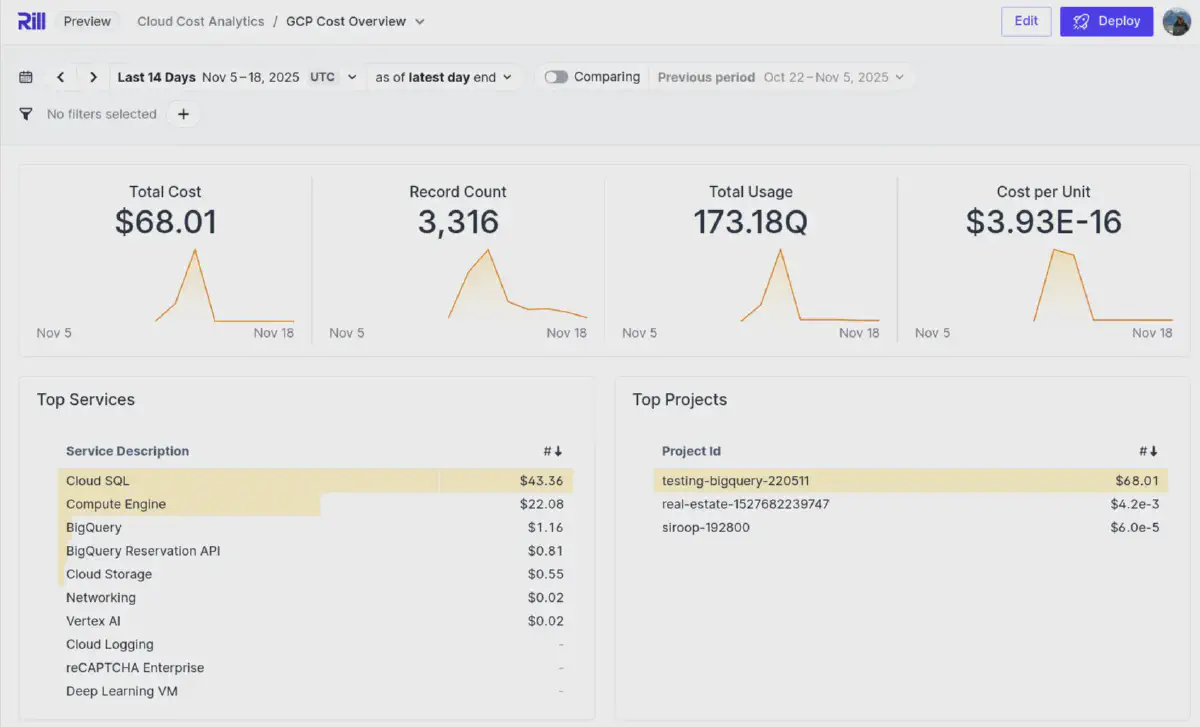Select the BigQuery service row

(315, 527)
